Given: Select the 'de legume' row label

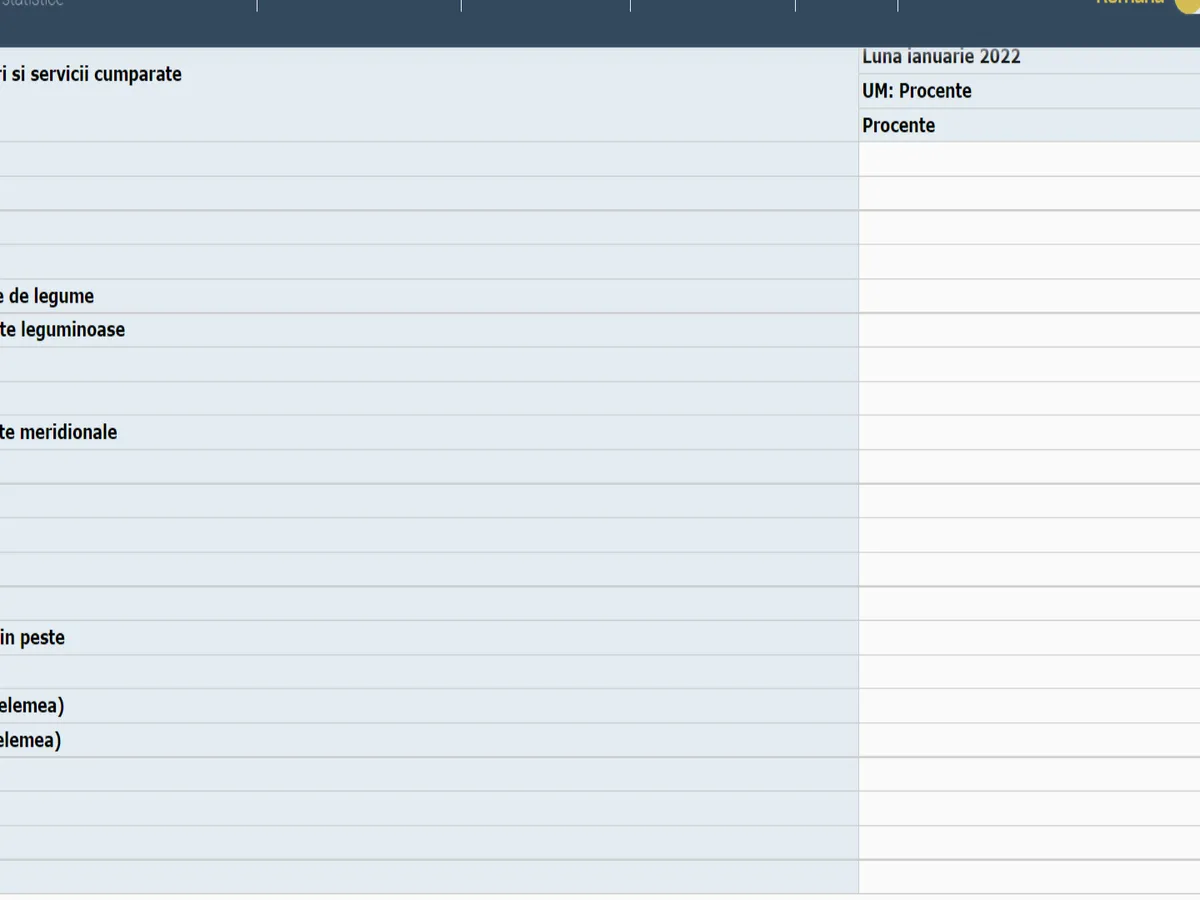Looking at the screenshot, I should [47, 296].
